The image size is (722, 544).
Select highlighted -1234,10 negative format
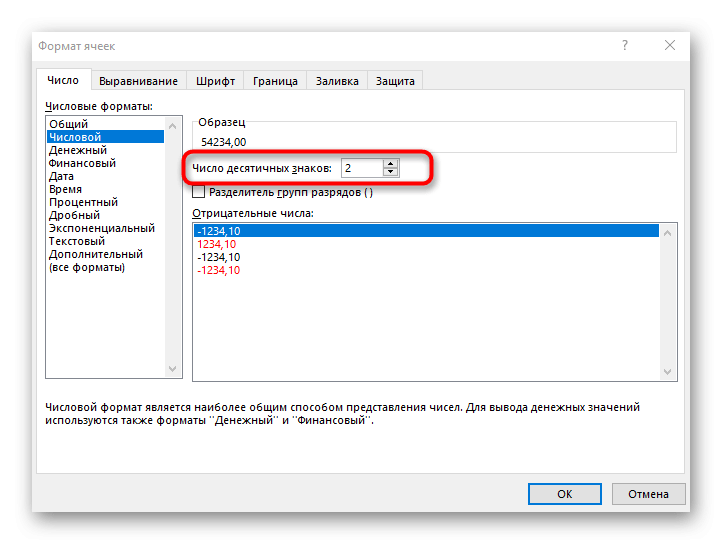pyautogui.click(x=426, y=231)
